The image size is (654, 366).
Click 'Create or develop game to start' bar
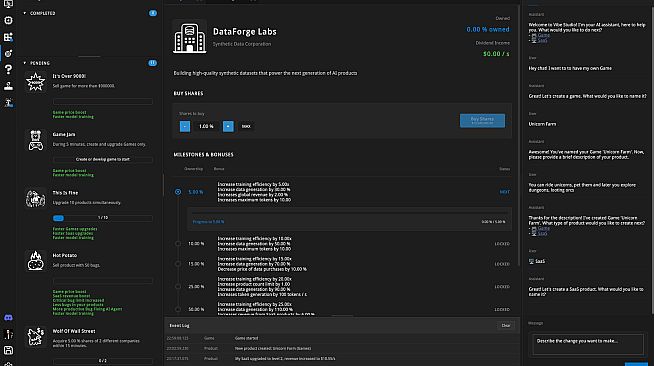103,159
